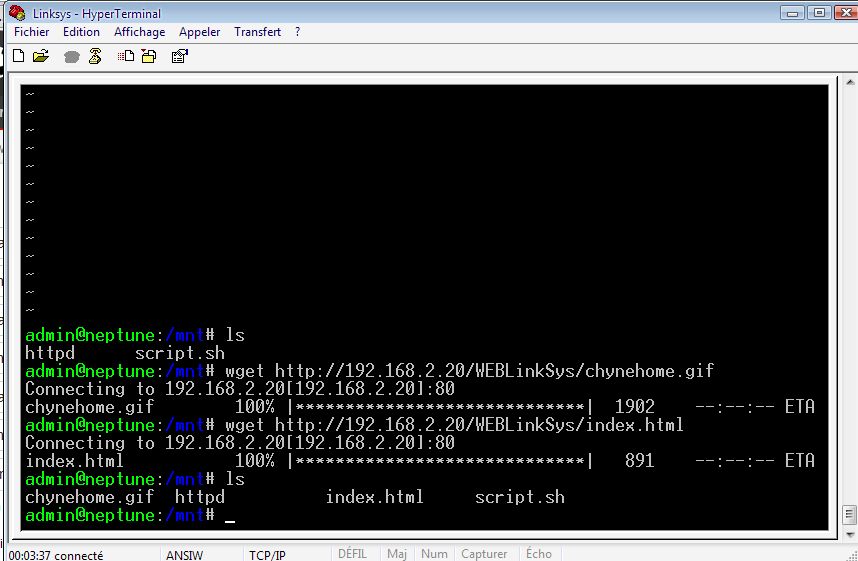This screenshot has width=858, height=561.
Task: Maximize the HyperTerminal window
Action: tap(819, 12)
